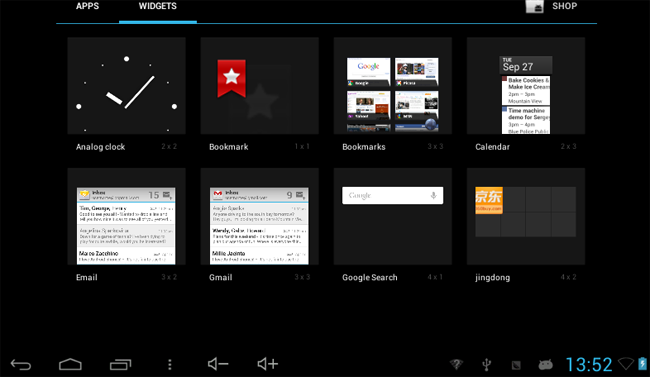Screen dimensions: 650x377
Task: Tap the Home navigation icon
Action: [70, 364]
